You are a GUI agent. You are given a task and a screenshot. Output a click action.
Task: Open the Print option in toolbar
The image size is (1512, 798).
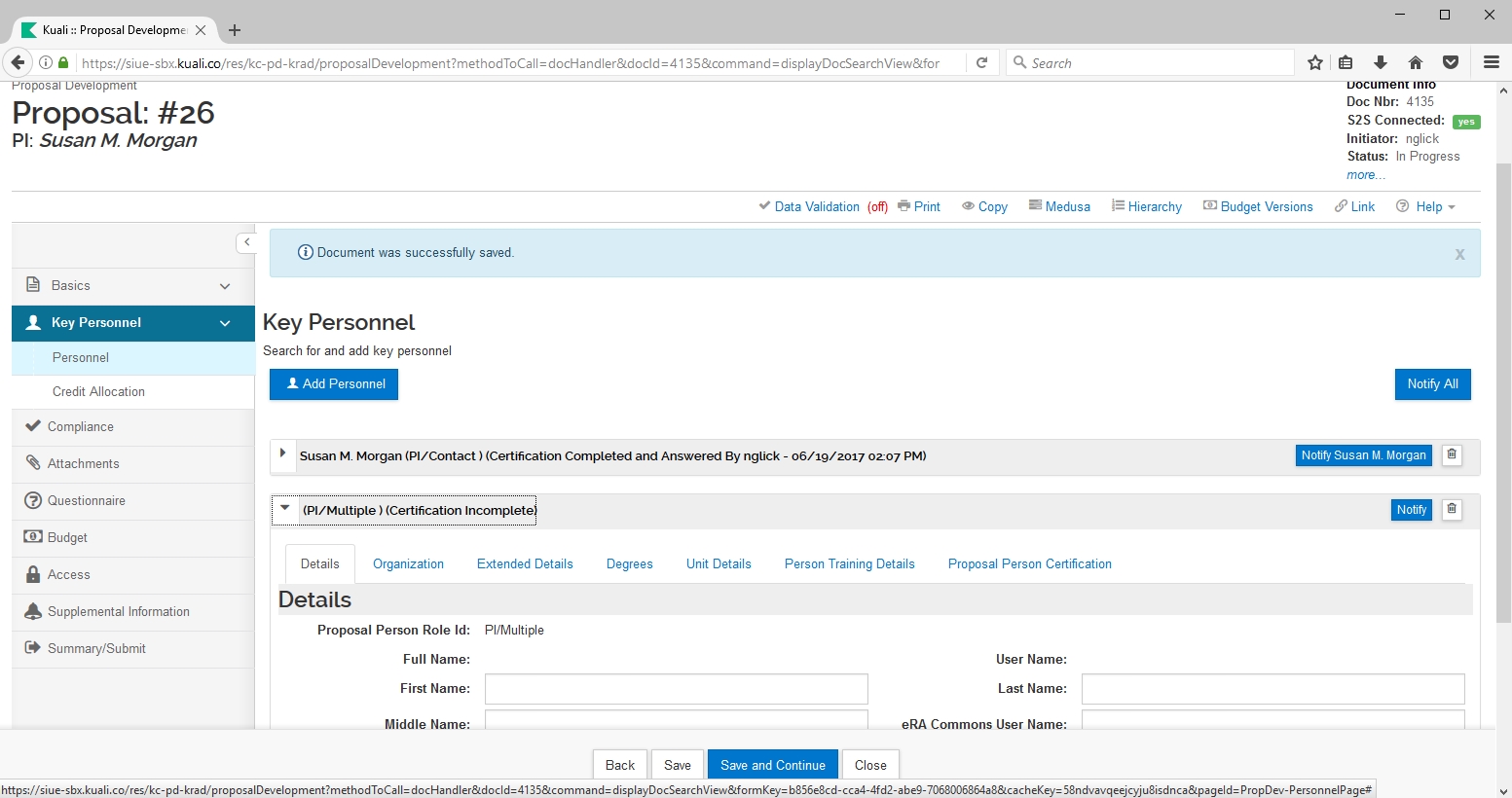[x=919, y=206]
